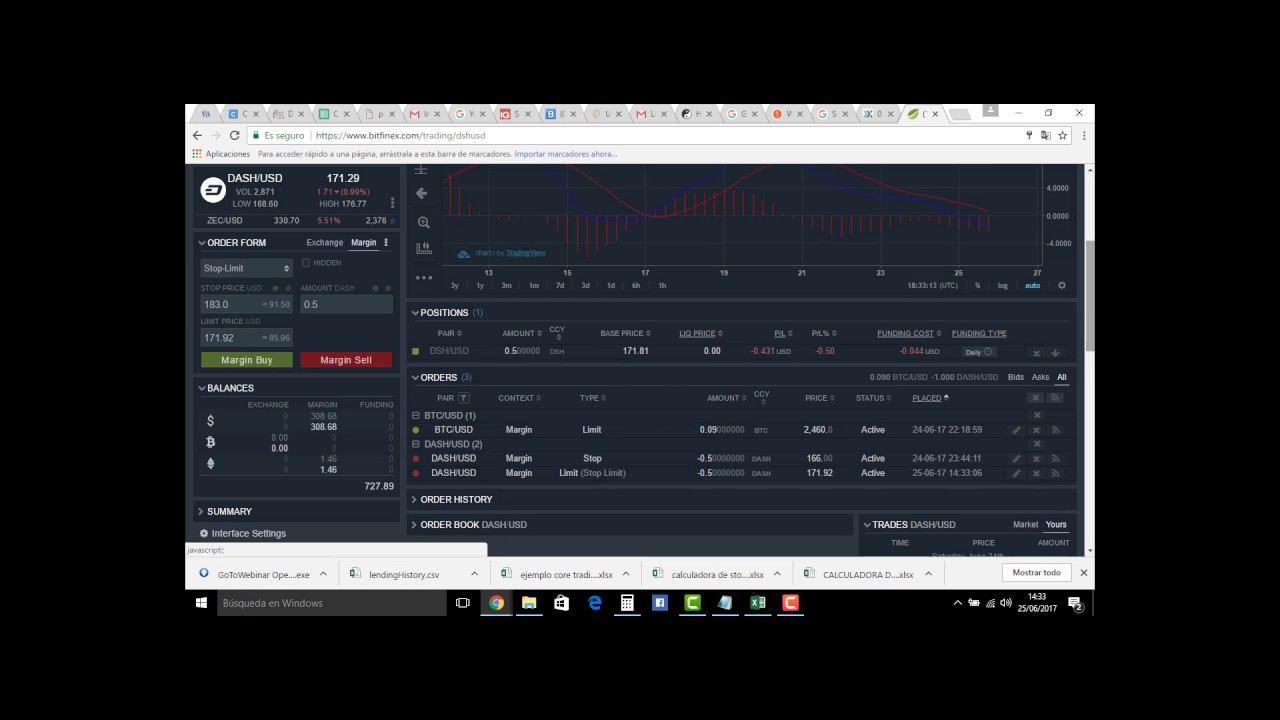Open Calculator from the Windows taskbar
Screen dimensions: 1280x720
627,603
